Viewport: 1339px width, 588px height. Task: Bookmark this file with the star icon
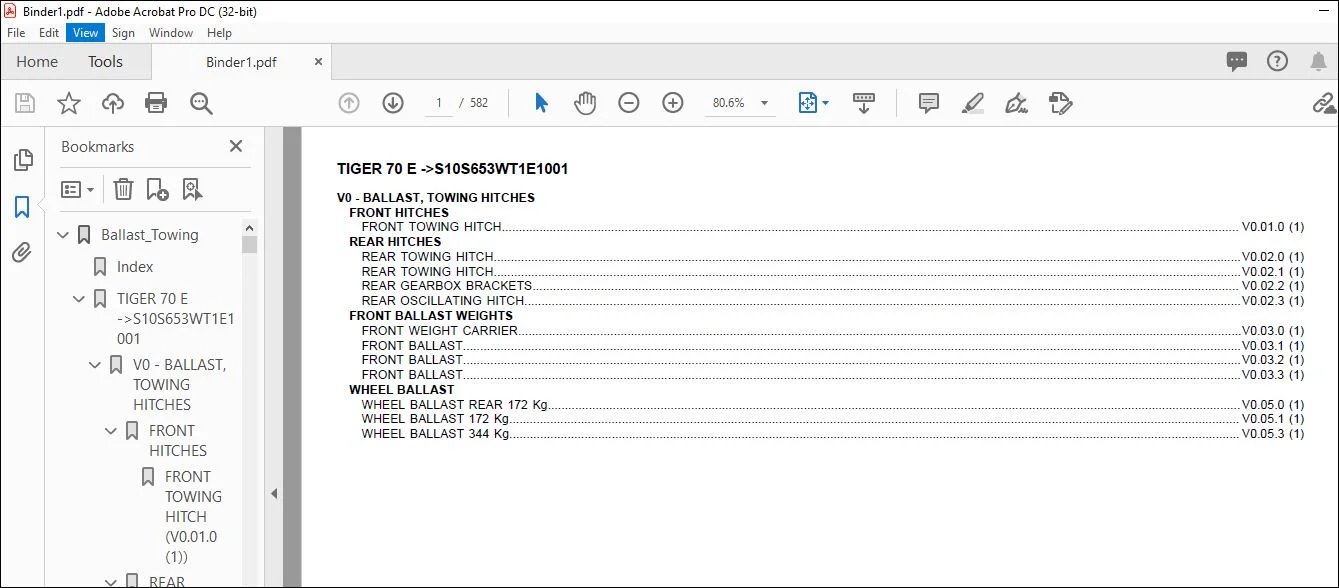(x=68, y=103)
